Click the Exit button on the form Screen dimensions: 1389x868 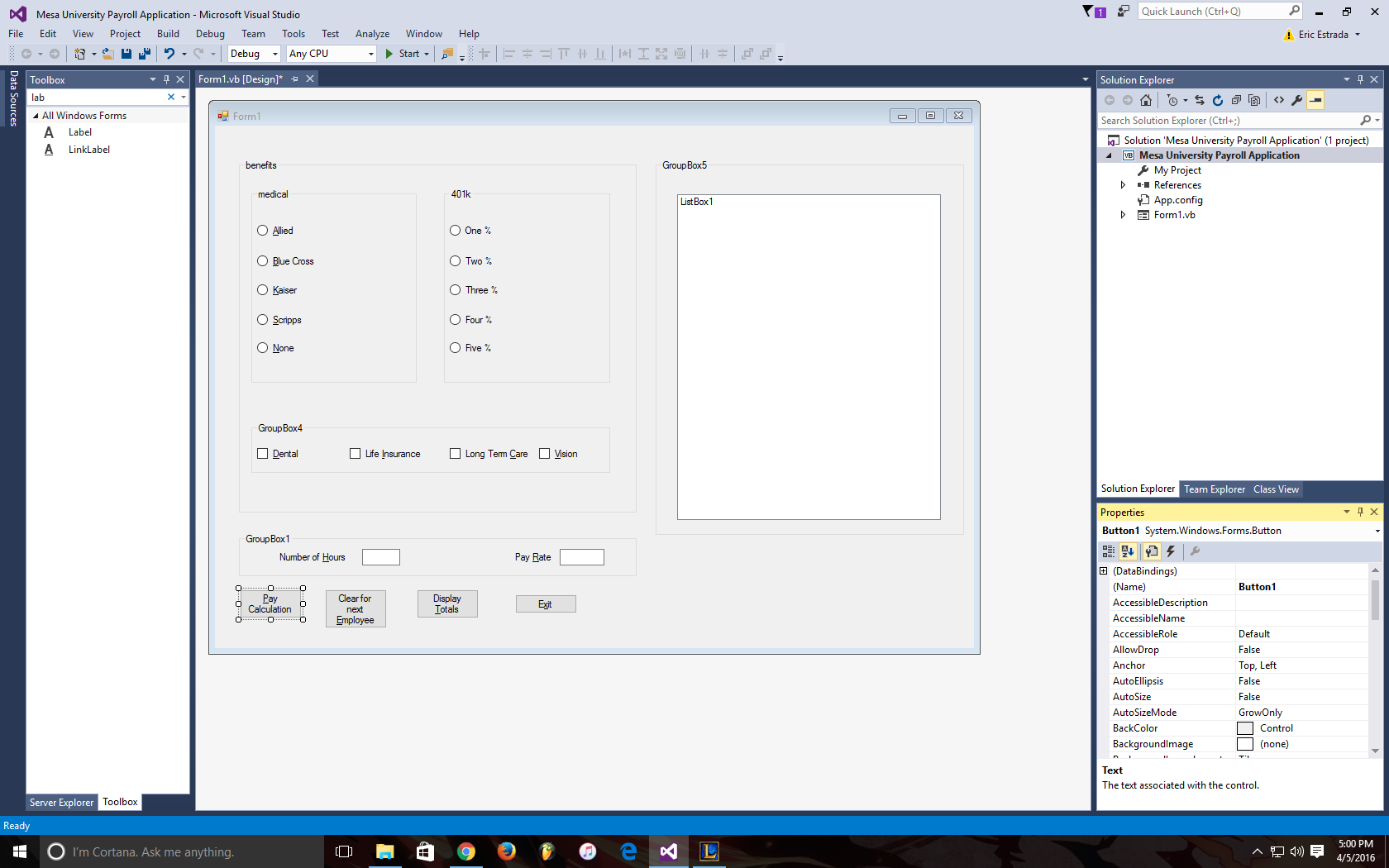(545, 604)
